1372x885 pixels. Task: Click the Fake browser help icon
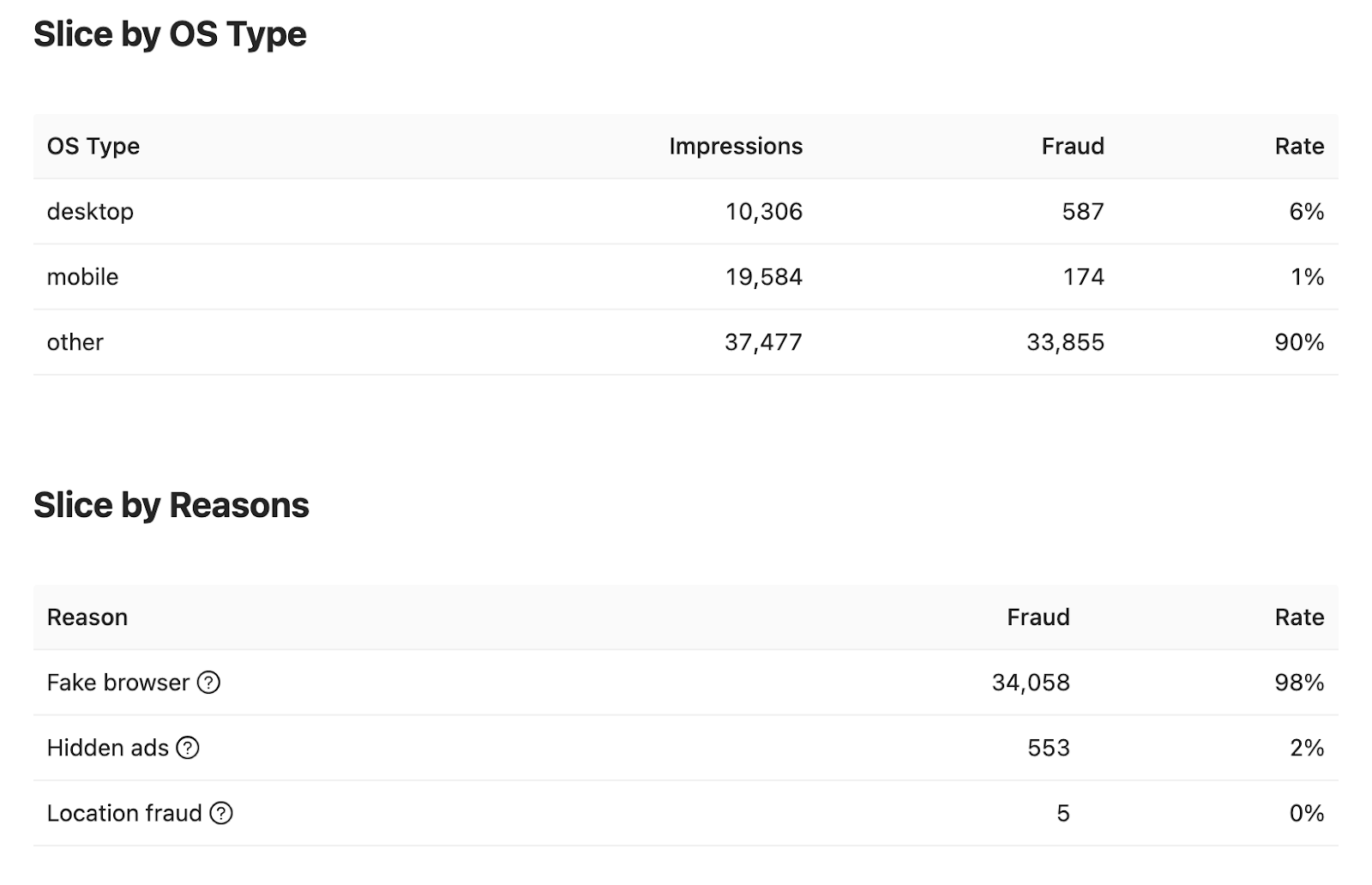click(208, 683)
